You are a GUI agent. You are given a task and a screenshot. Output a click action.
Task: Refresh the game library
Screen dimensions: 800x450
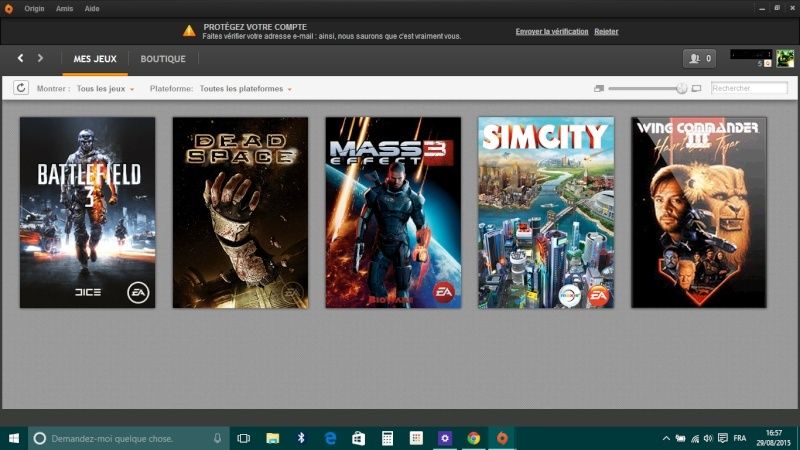click(21, 88)
